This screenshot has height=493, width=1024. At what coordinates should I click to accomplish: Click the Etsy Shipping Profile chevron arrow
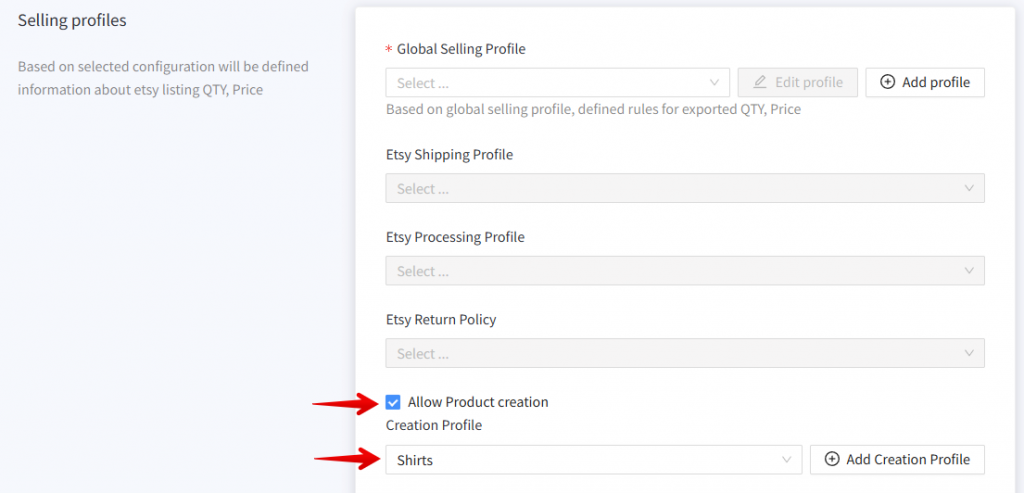(968, 188)
